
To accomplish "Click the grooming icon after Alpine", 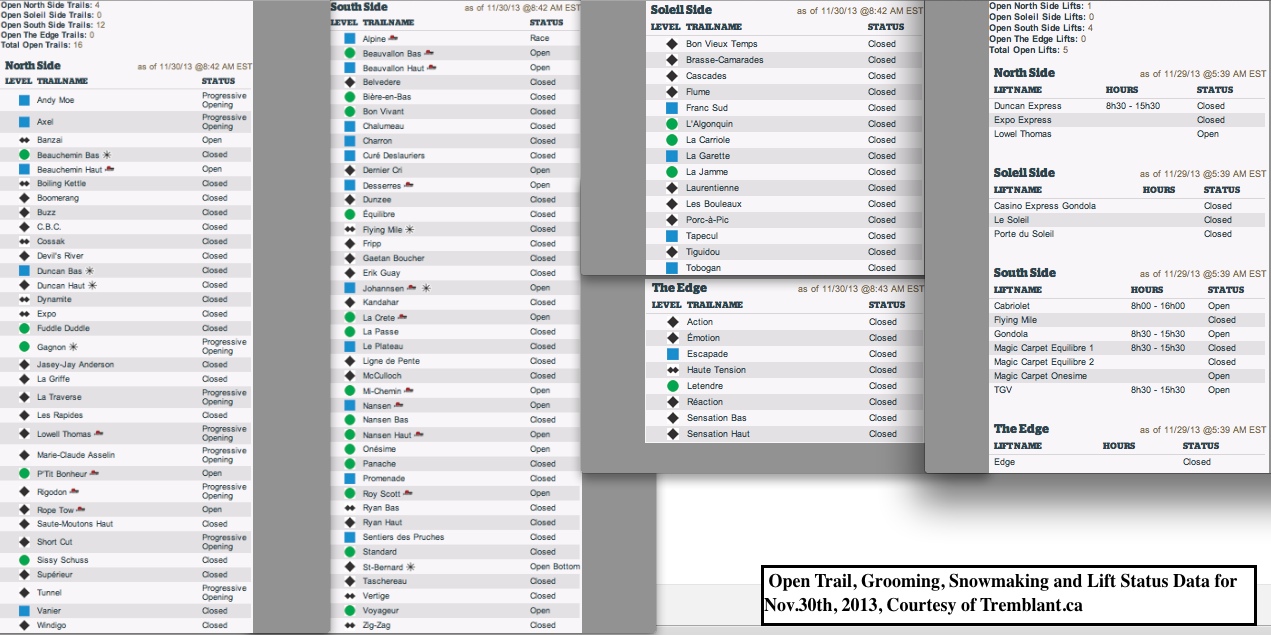I will pos(393,38).
